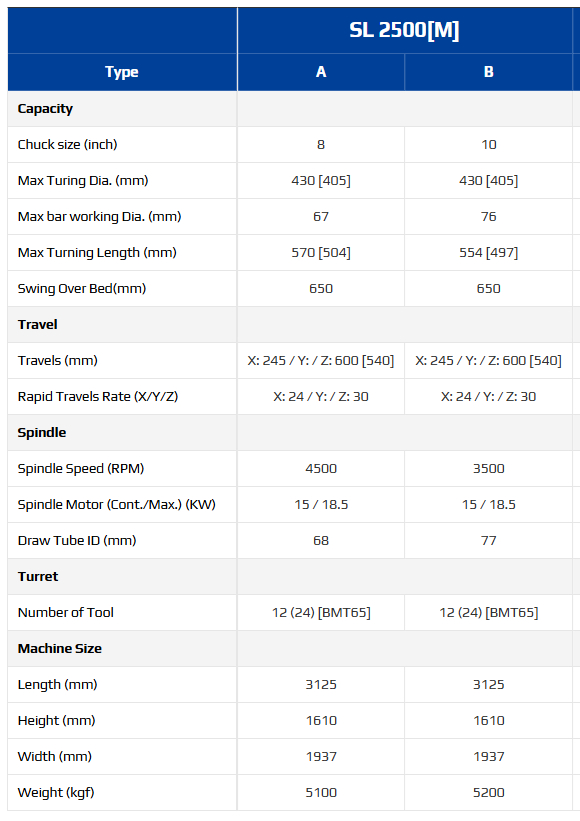The image size is (580, 821).
Task: Click the SL 2500[M] header
Action: tap(404, 30)
